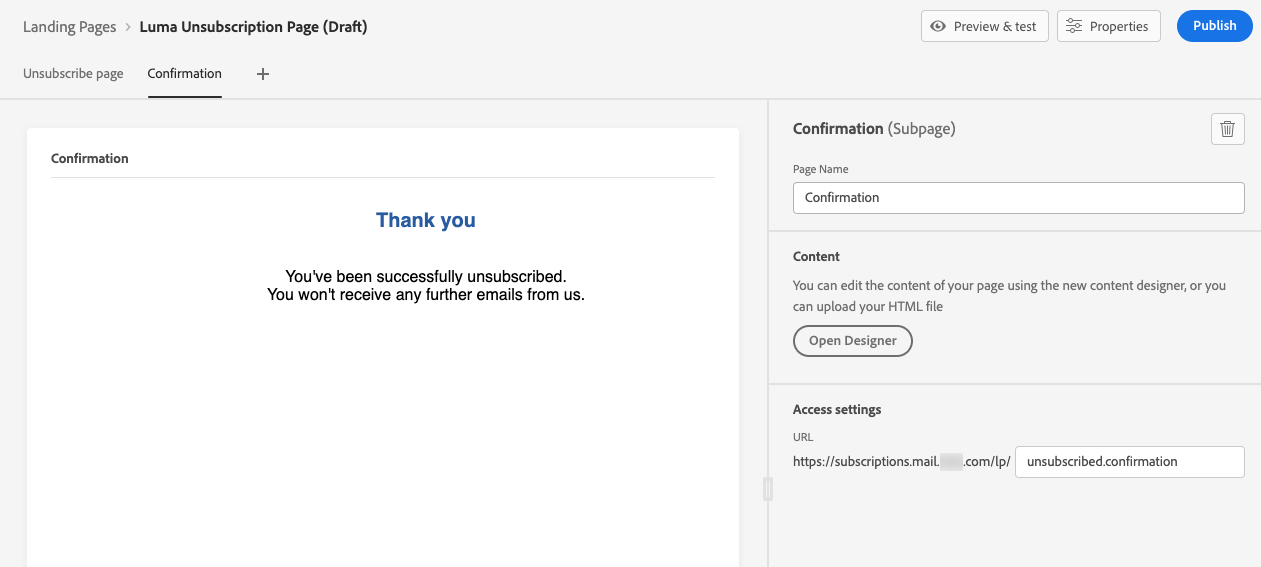Click the subscriptions.mail URL prefix text
Screen dimensions: 1261x567
(x=865, y=462)
